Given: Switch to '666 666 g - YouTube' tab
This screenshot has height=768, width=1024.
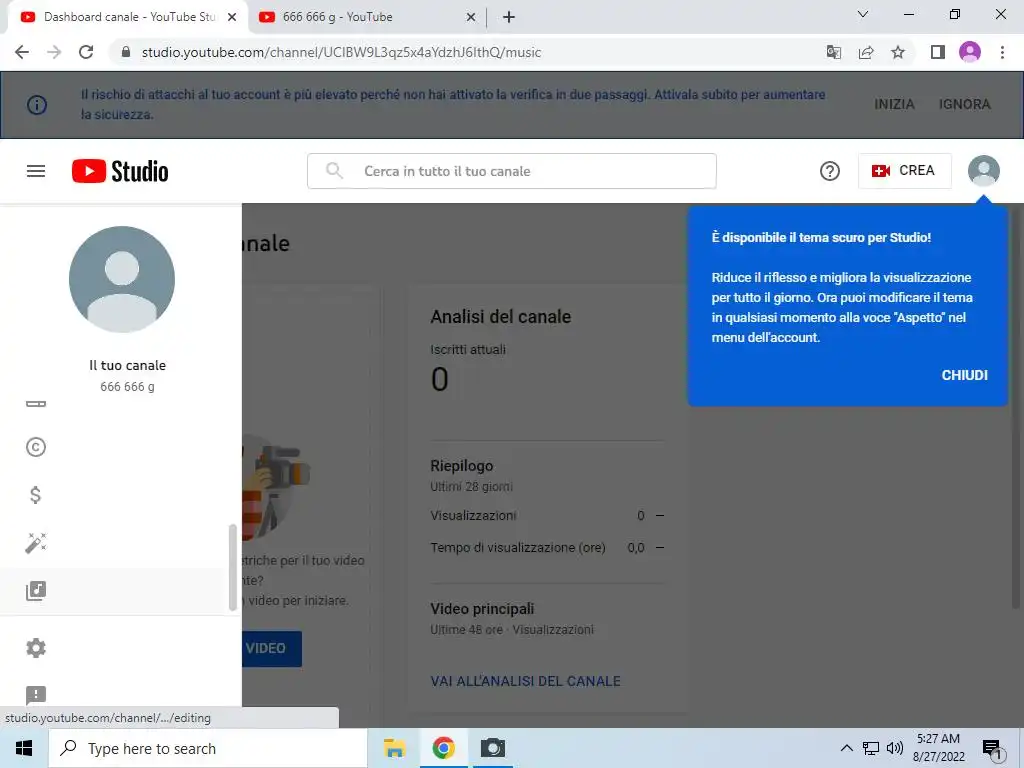Looking at the screenshot, I should (366, 17).
